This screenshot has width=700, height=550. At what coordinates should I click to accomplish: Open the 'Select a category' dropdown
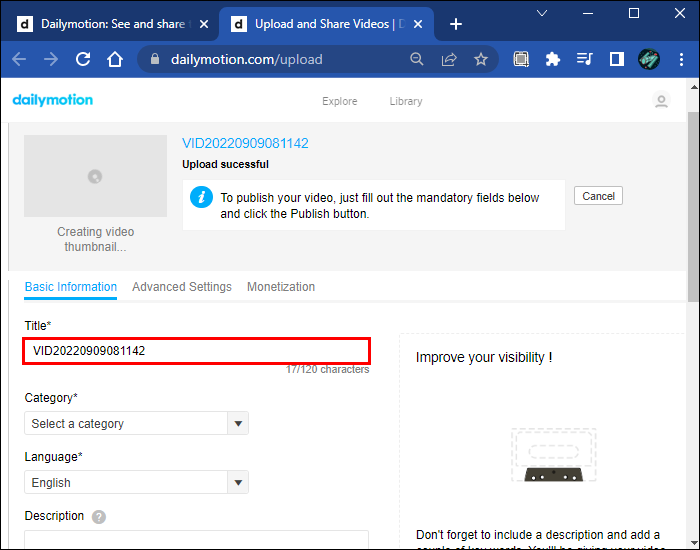coord(136,423)
